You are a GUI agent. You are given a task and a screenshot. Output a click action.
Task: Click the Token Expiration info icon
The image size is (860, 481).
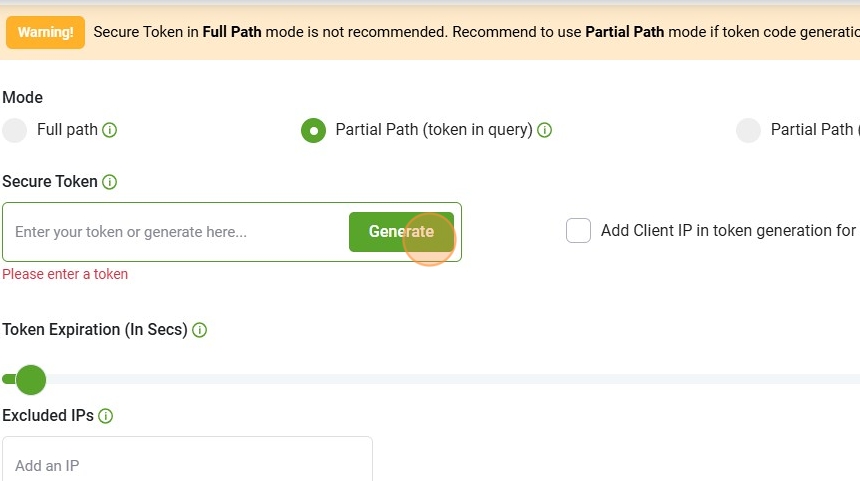(200, 330)
